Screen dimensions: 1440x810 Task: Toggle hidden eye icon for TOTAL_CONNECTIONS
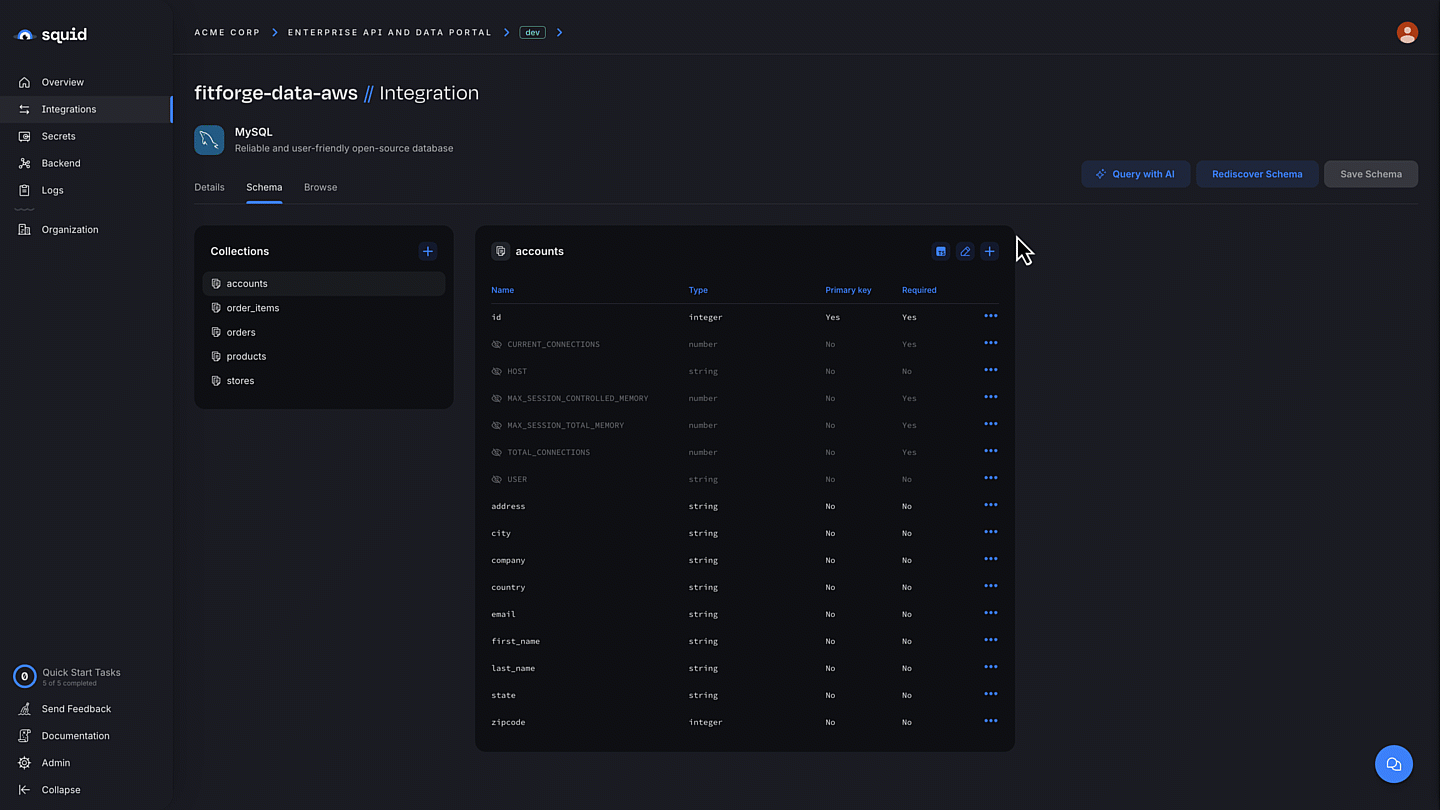(x=497, y=452)
